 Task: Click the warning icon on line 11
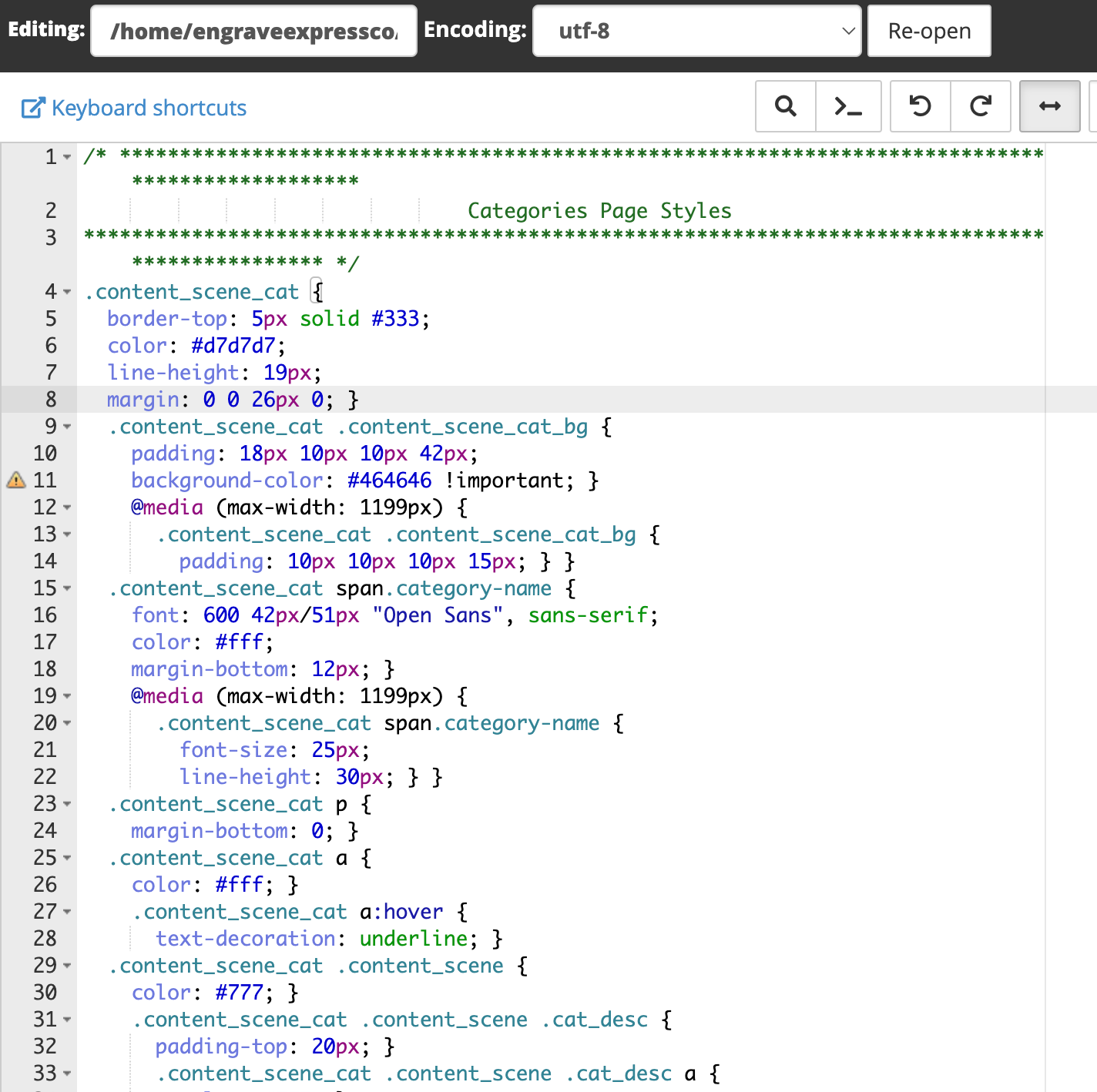click(x=16, y=481)
